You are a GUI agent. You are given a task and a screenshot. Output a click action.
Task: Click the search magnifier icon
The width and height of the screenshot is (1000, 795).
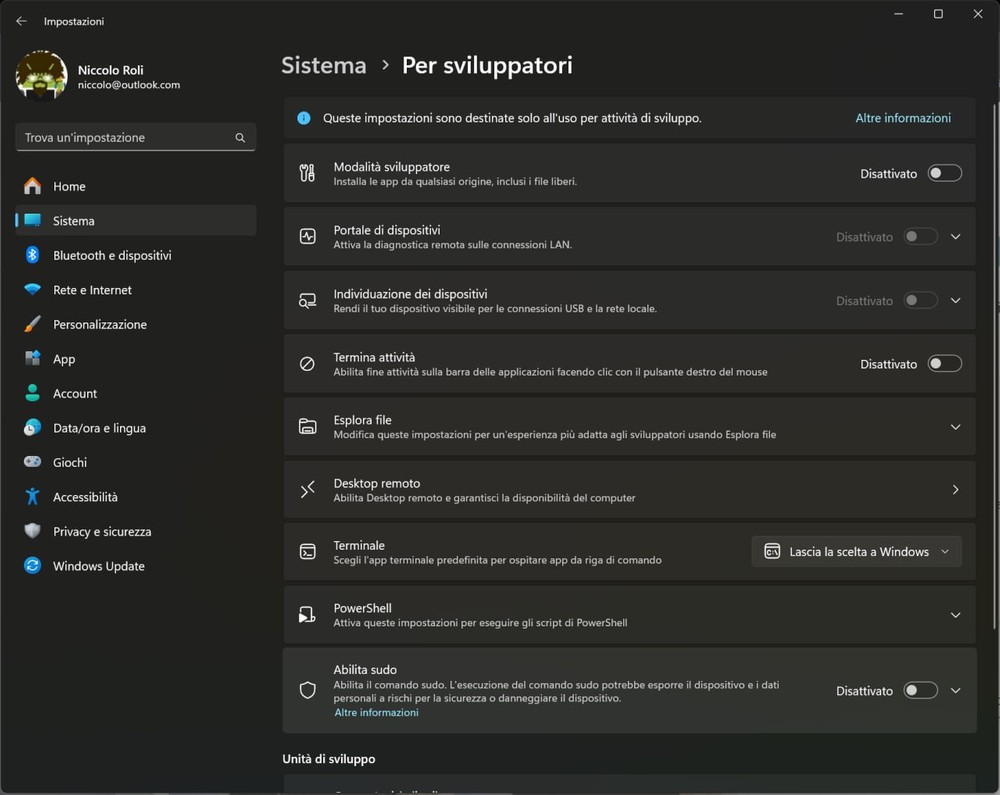(x=240, y=138)
